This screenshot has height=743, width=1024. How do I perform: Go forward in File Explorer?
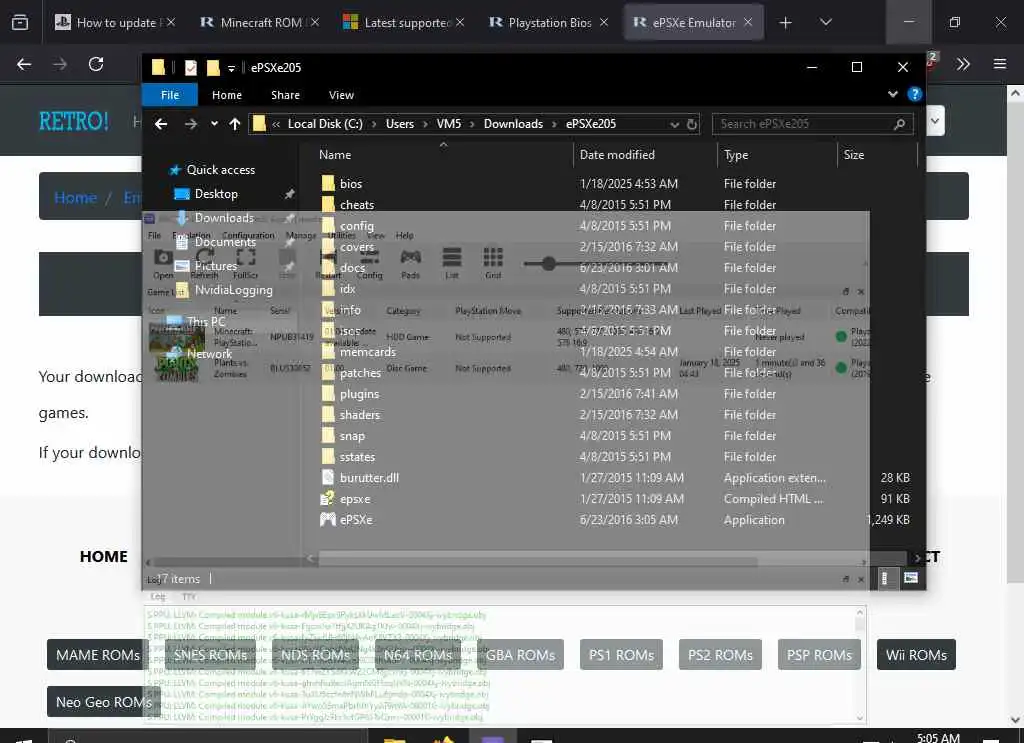coord(190,124)
